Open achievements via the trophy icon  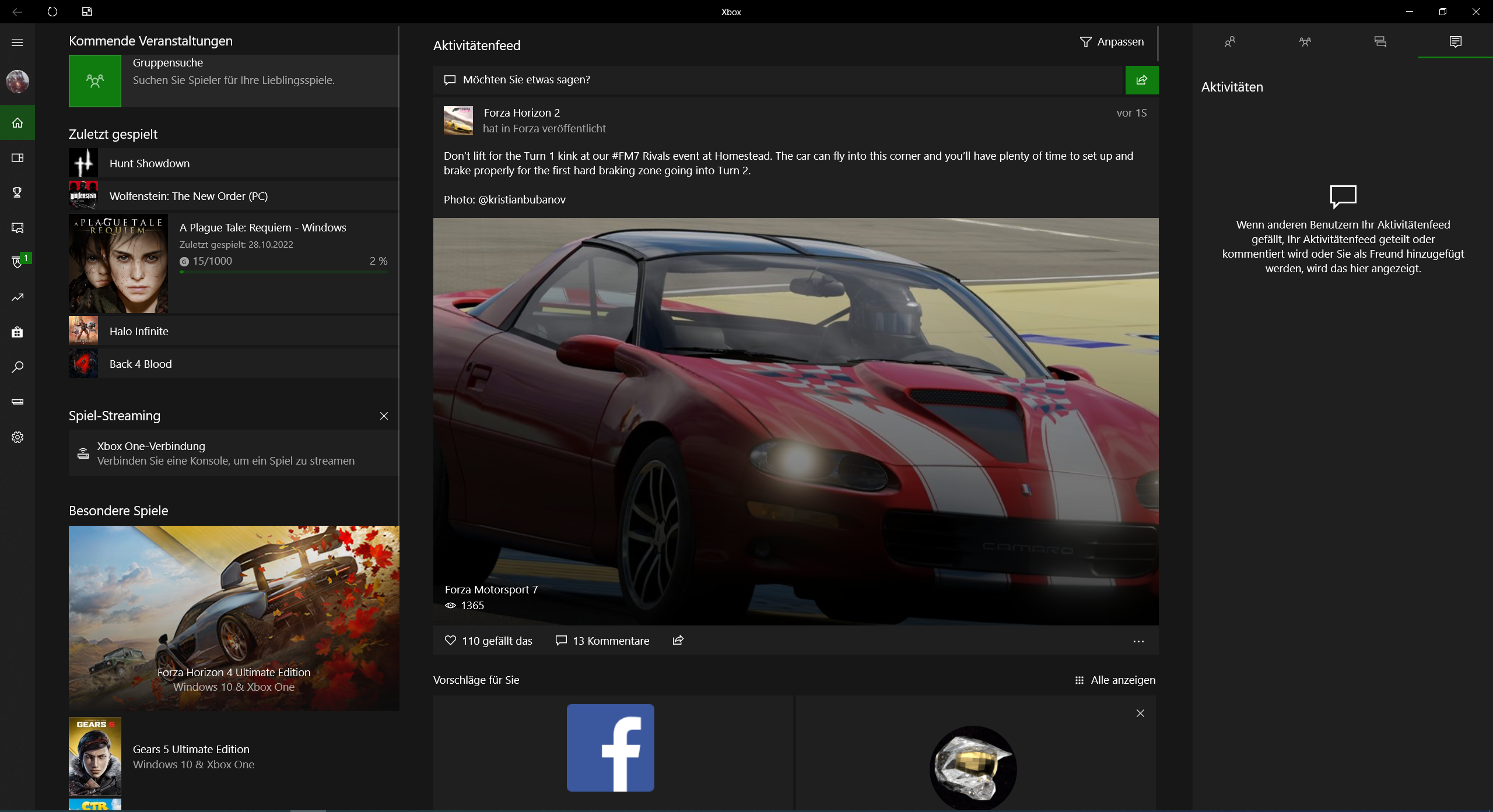click(17, 192)
